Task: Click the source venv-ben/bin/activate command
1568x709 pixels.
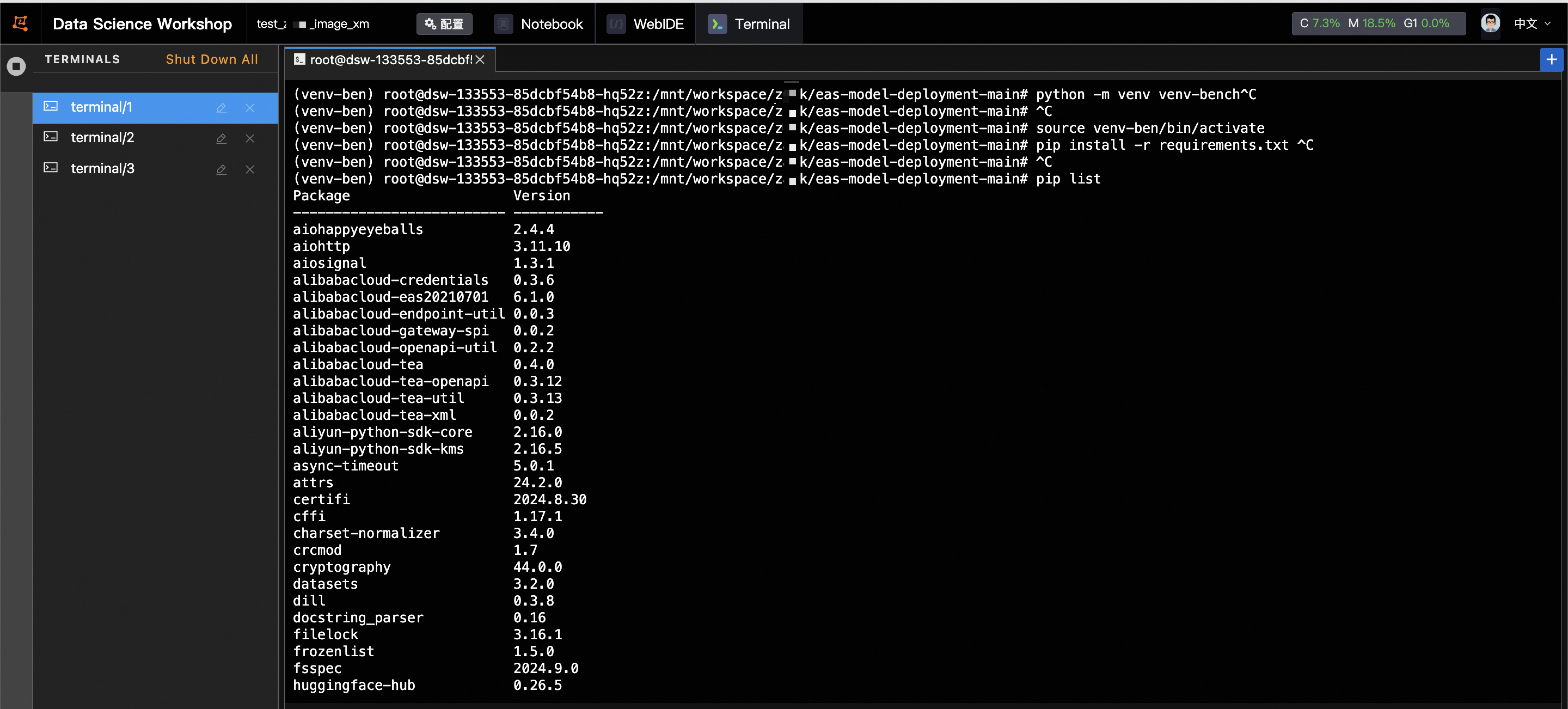Action: (1150, 129)
